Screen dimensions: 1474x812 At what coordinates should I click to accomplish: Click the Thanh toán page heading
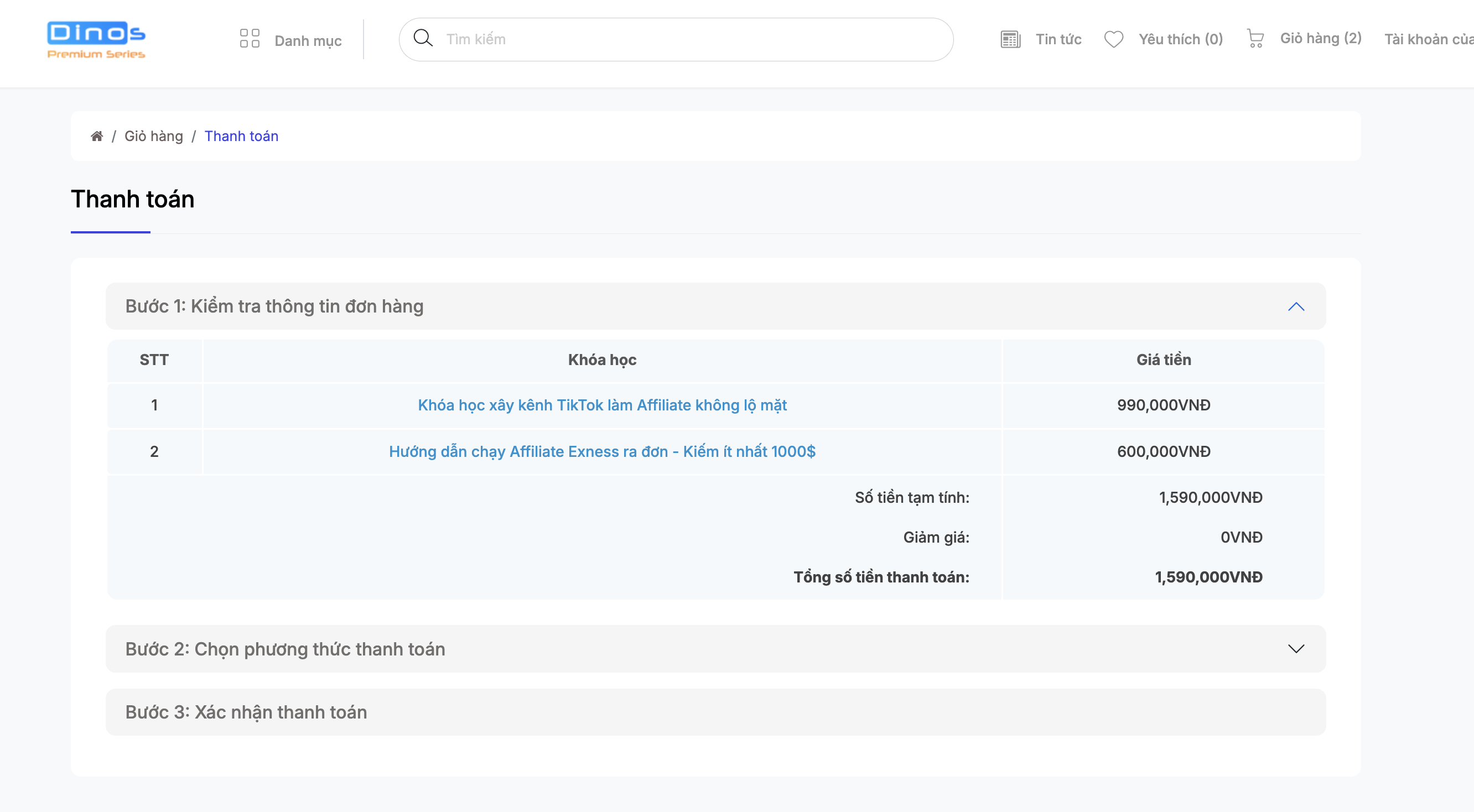133,199
